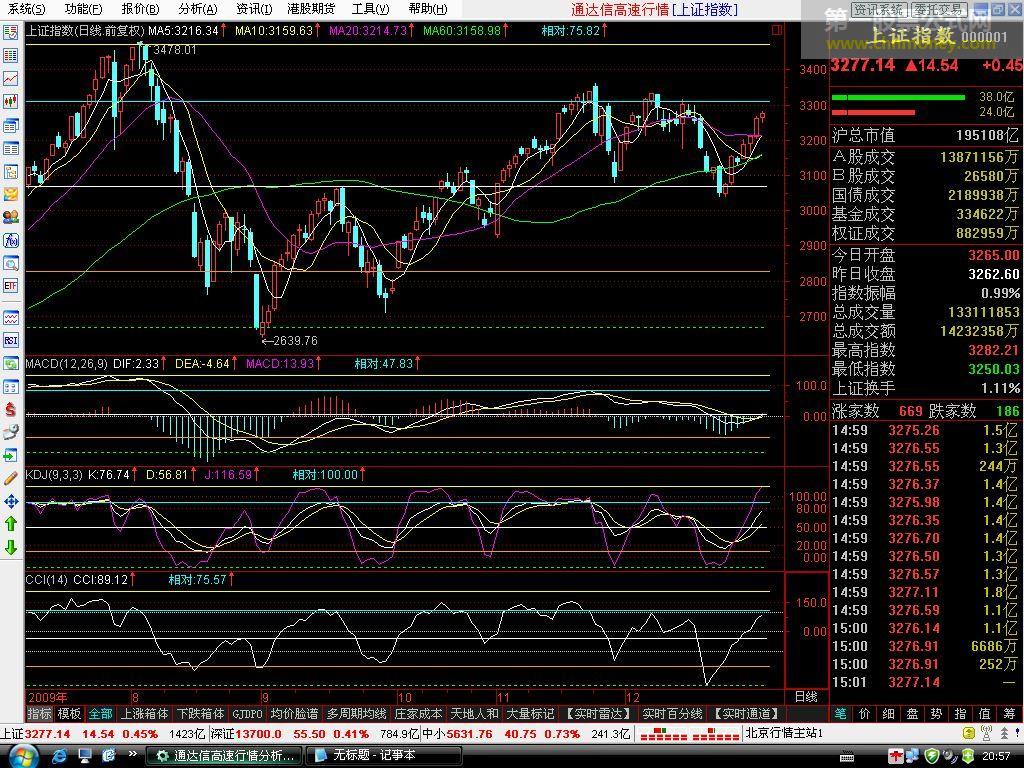The width and height of the screenshot is (1024, 768).
Task: Choose the 多周期均线 tab
Action: click(x=357, y=714)
